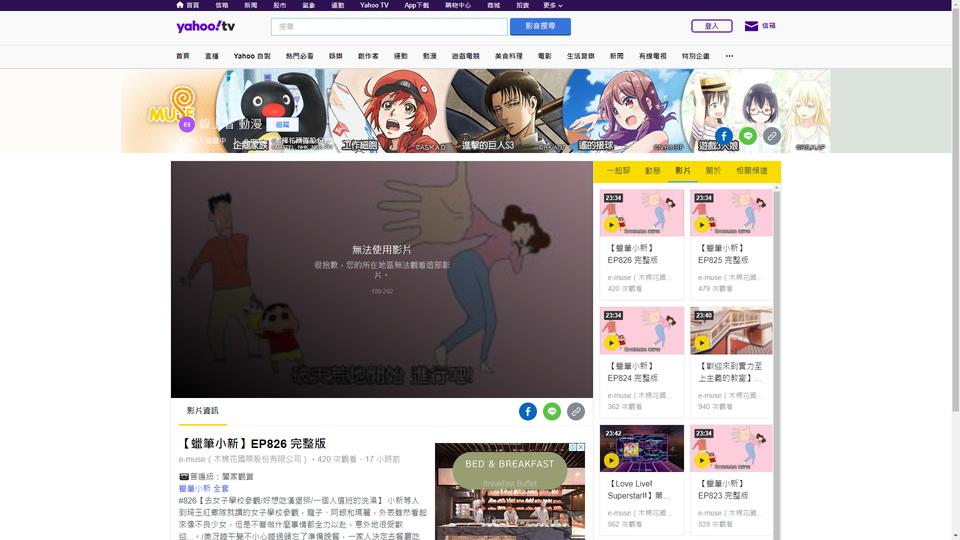Open the mail envelope icon beside 登入
This screenshot has height=540, width=960.
pyautogui.click(x=751, y=26)
